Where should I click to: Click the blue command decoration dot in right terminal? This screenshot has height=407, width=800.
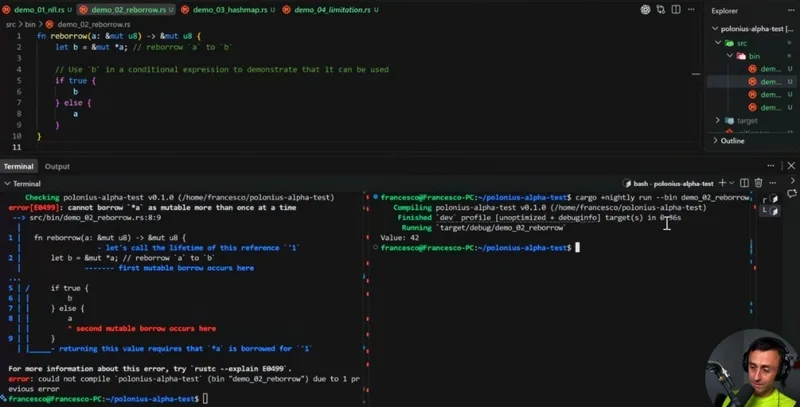[x=375, y=197]
